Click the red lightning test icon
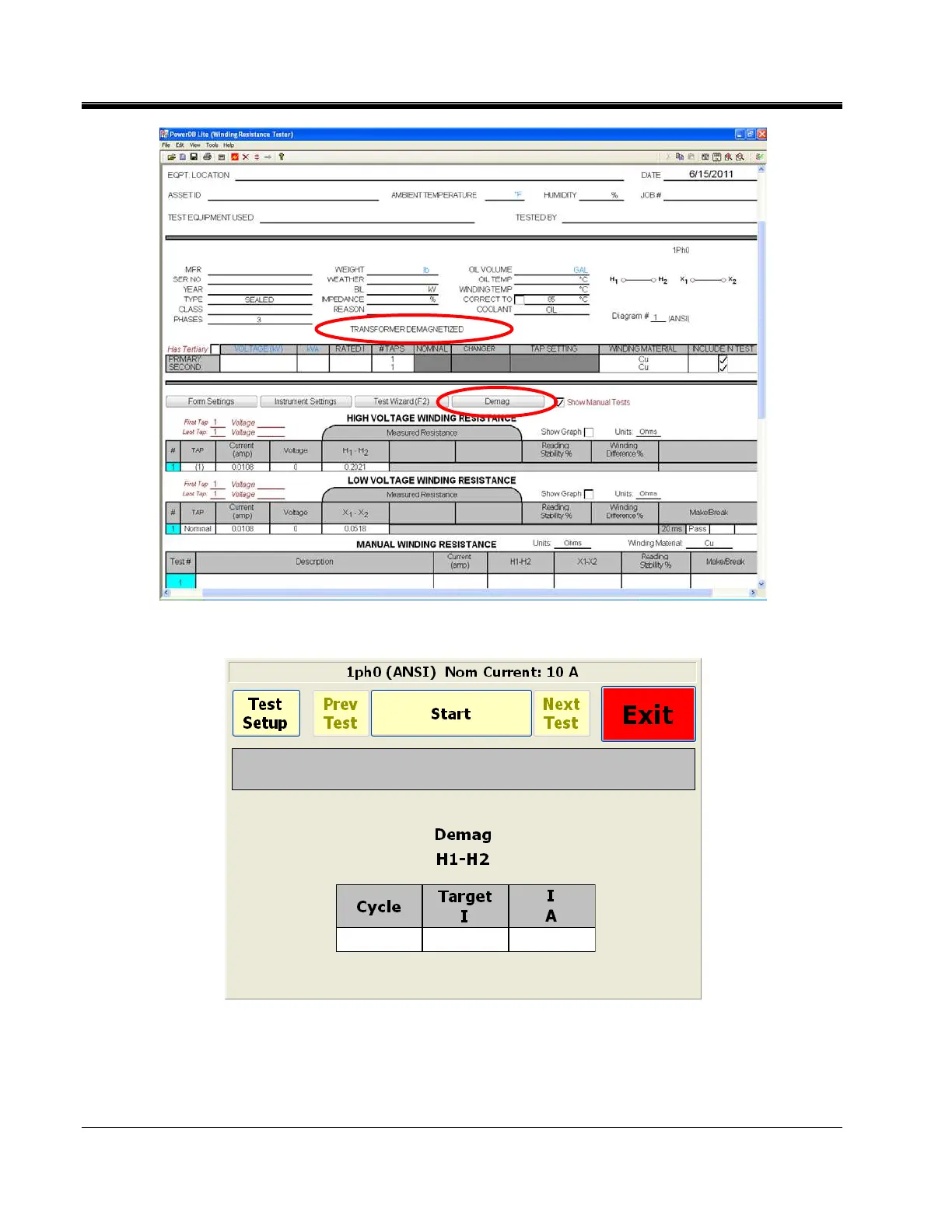 [234, 157]
